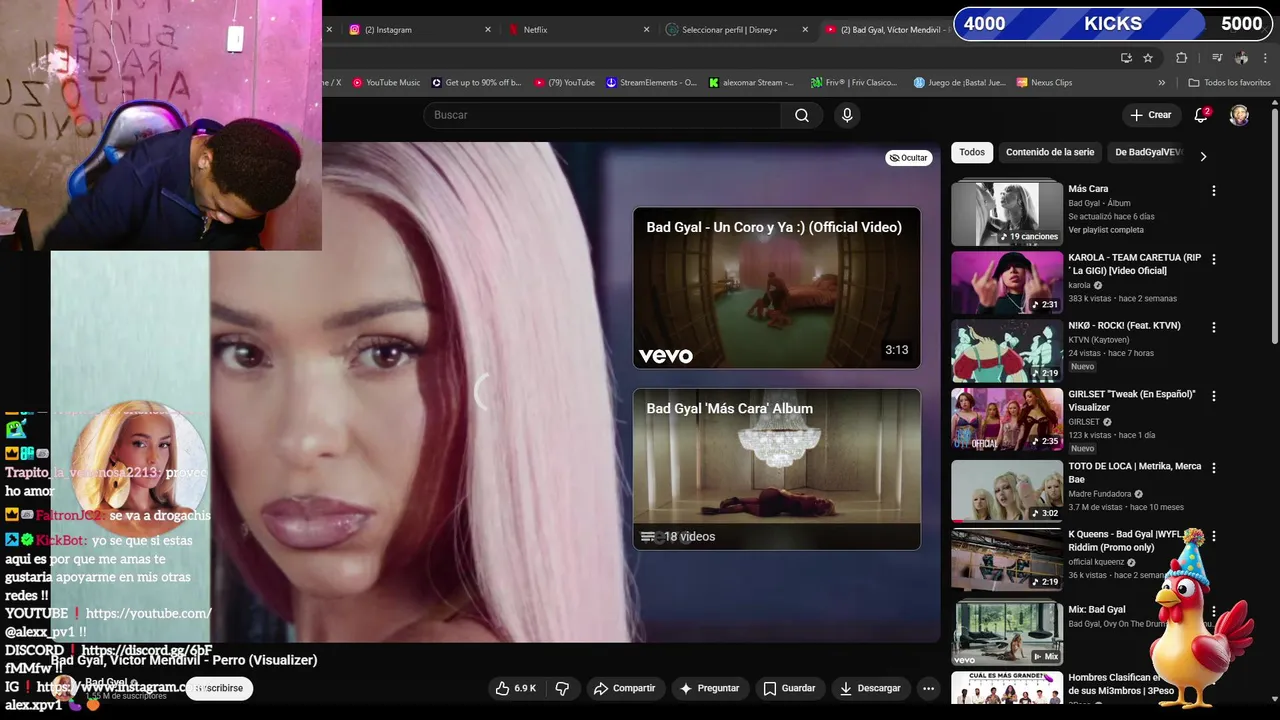
Task: Open Chrome three-dot menu
Action: tap(1265, 58)
